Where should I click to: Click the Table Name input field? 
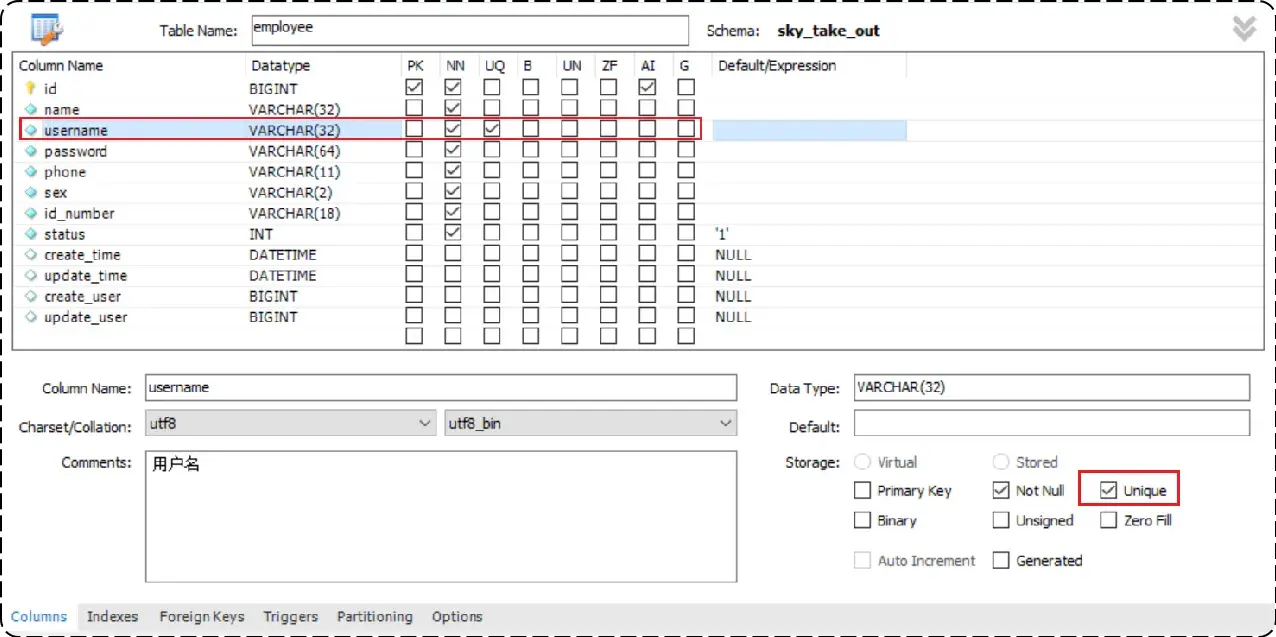coord(470,29)
